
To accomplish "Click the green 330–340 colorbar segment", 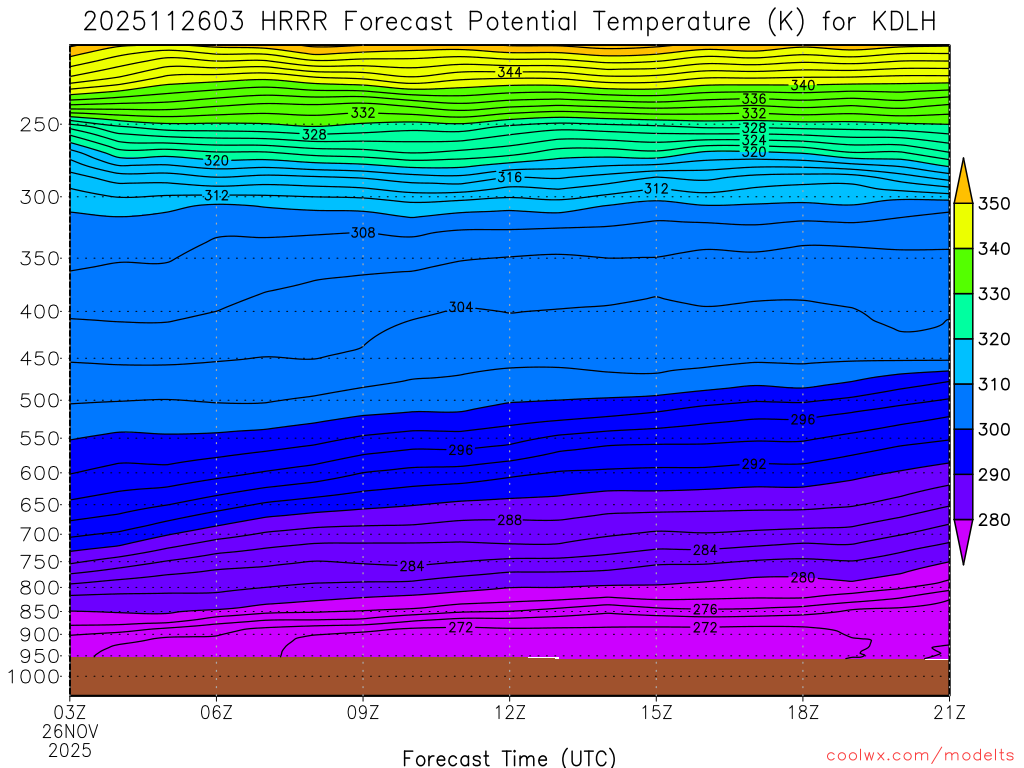I will tap(963, 271).
